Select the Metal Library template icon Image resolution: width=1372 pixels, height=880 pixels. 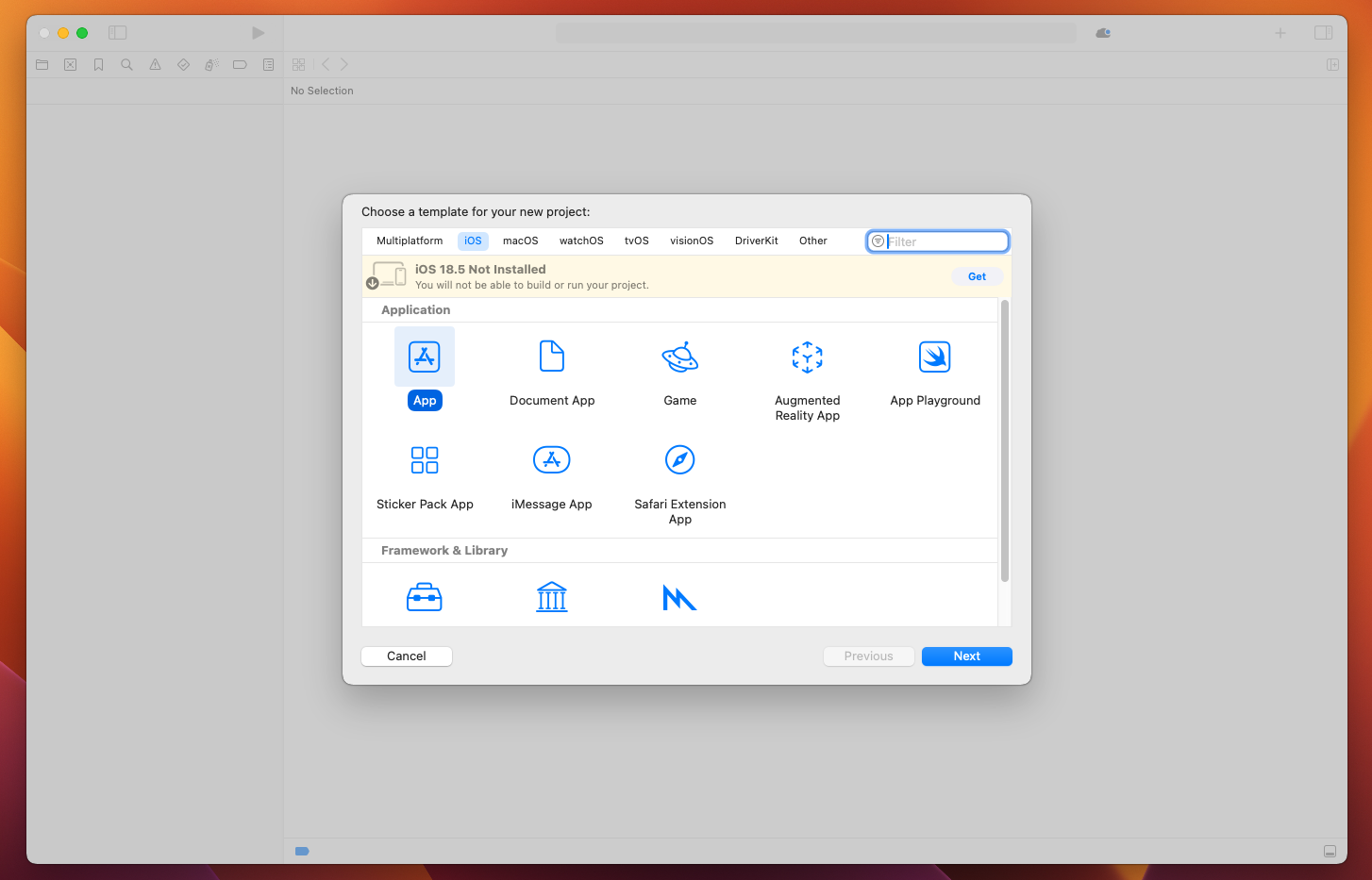(x=679, y=596)
